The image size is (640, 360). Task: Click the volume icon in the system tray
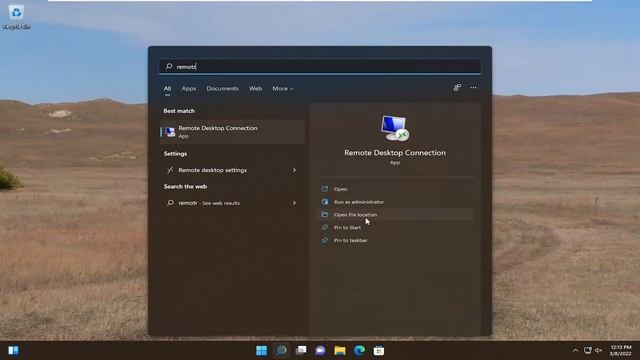pyautogui.click(x=598, y=351)
